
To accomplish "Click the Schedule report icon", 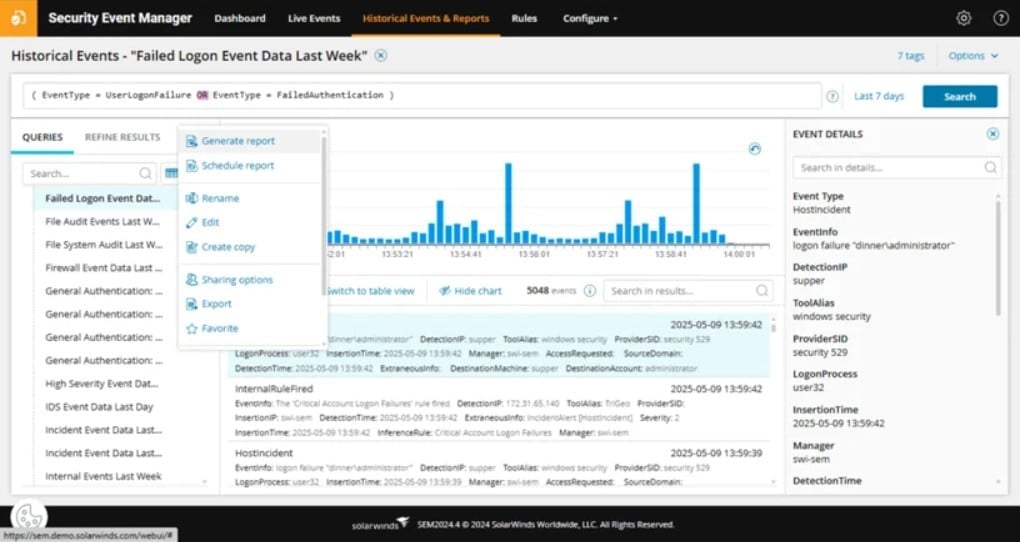I will click(x=191, y=166).
